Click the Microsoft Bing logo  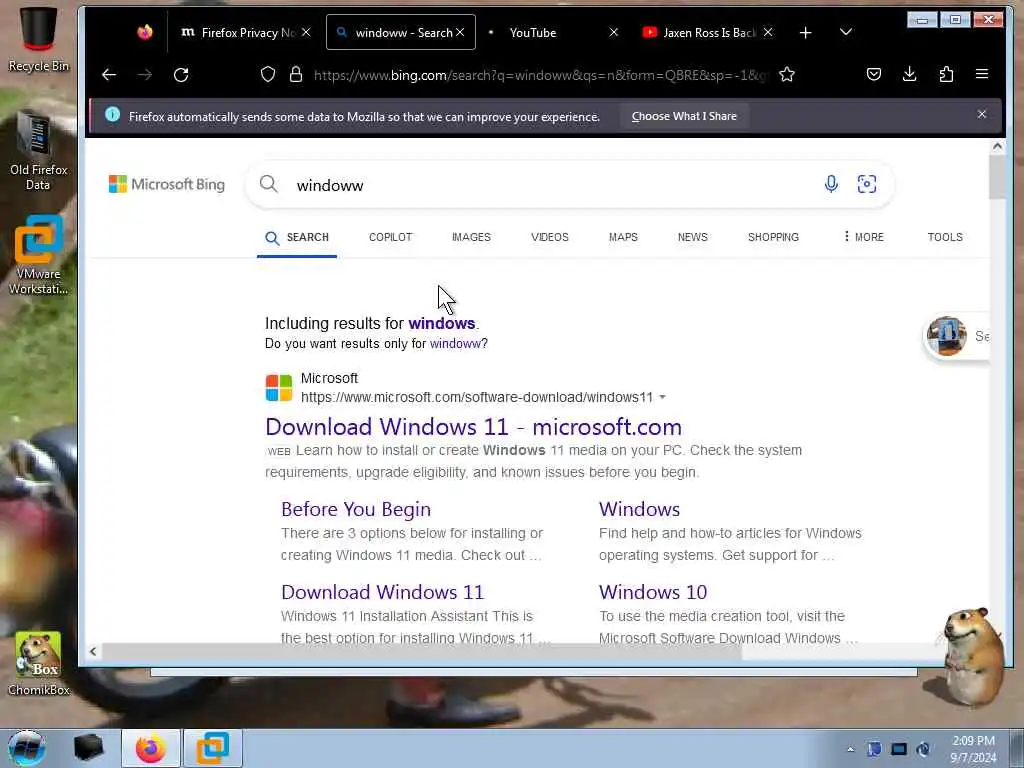[167, 184]
